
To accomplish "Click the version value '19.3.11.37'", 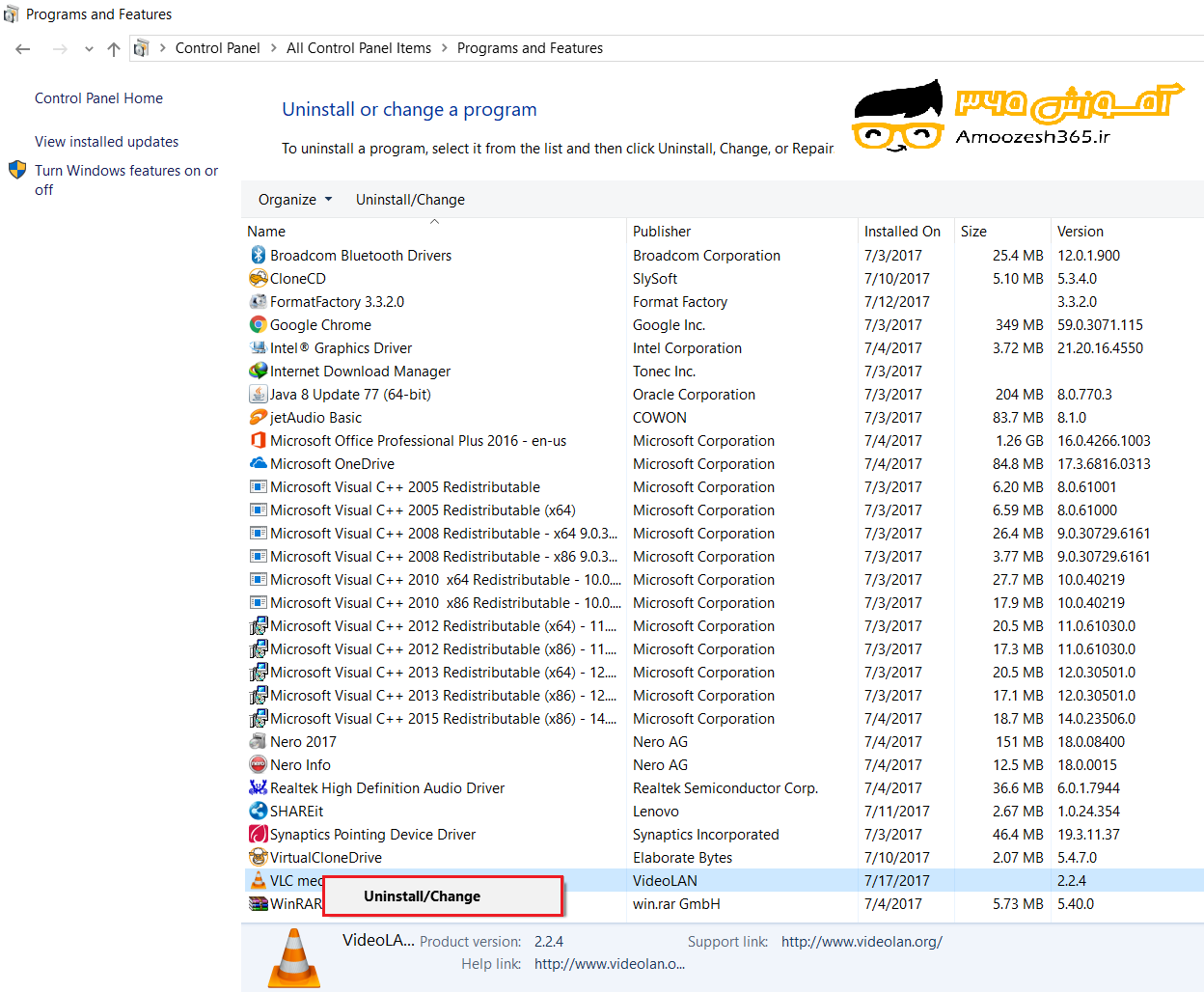I will point(1089,835).
